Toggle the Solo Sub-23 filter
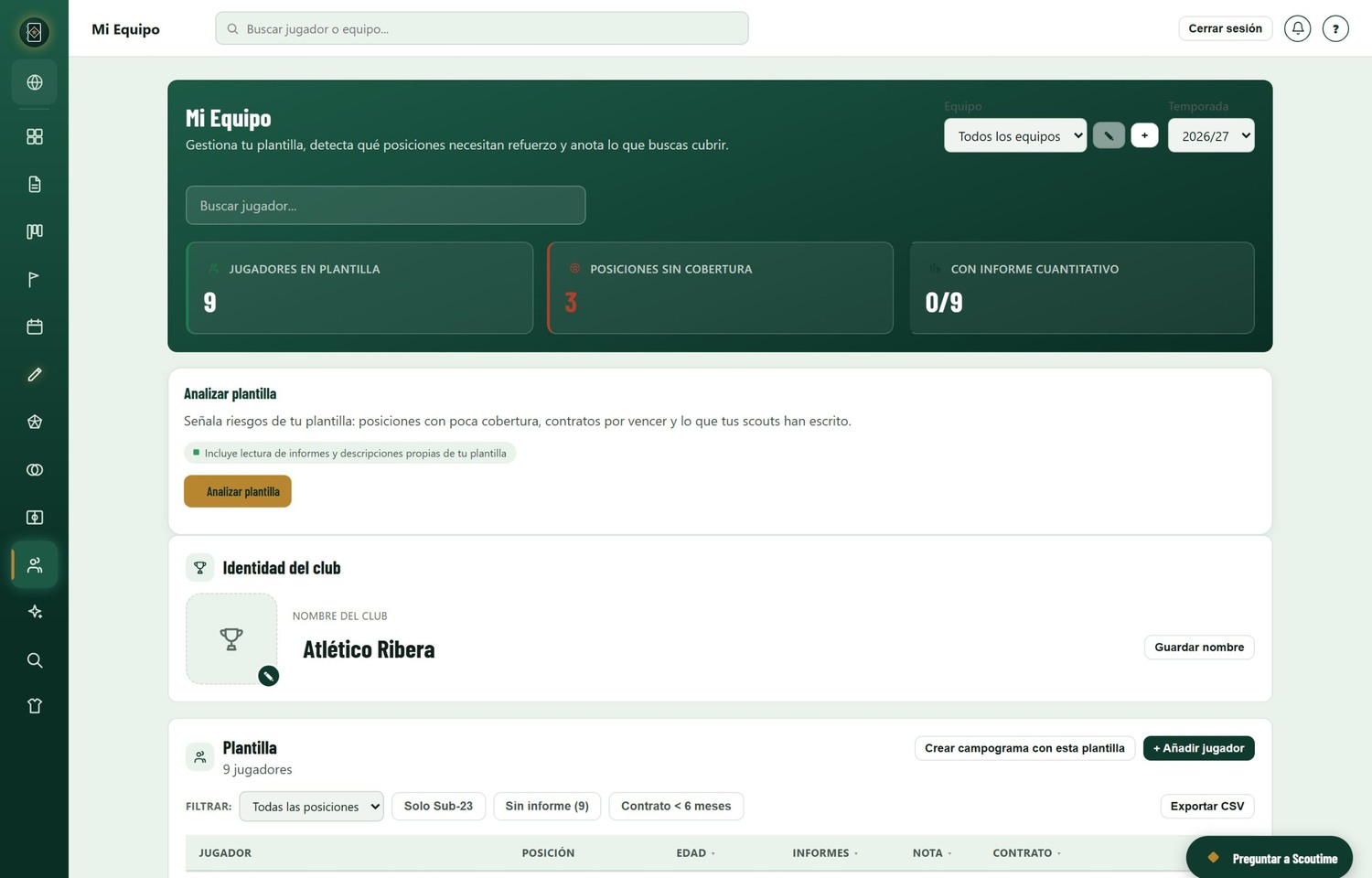Viewport: 1372px width, 878px height. tap(438, 806)
